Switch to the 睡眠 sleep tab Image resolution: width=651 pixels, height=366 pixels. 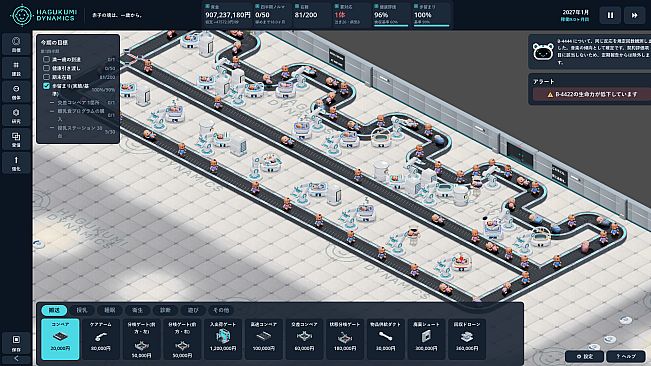[x=110, y=310]
